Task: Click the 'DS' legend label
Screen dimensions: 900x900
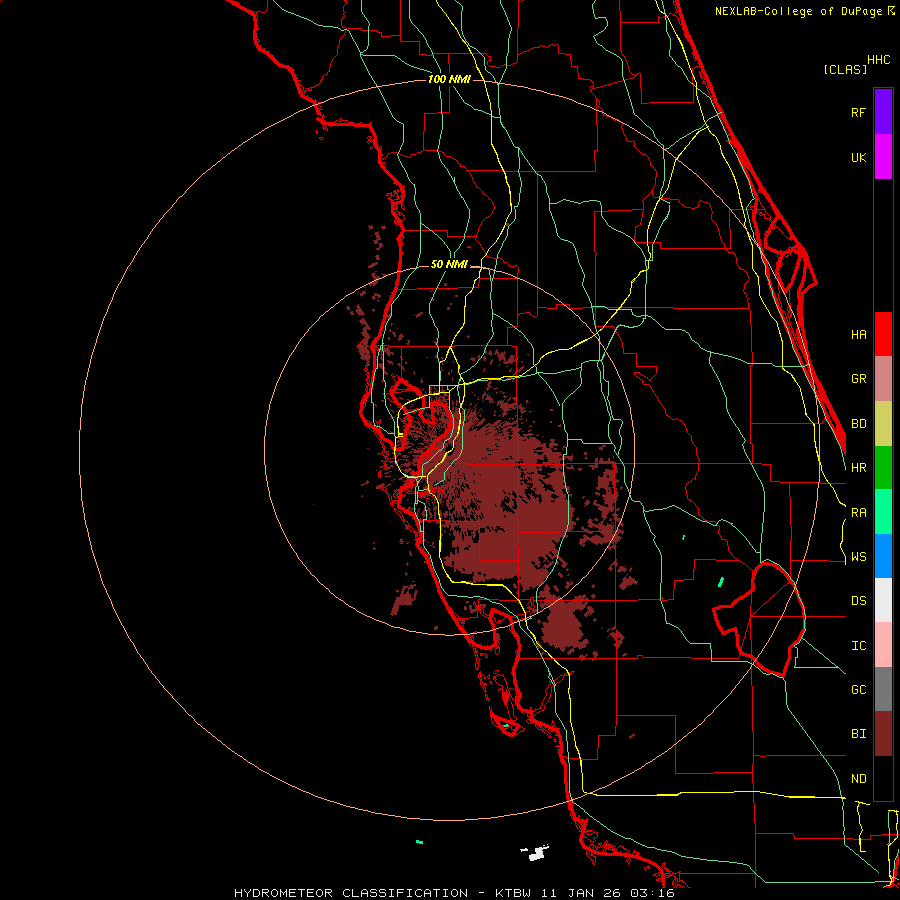Action: click(x=858, y=600)
